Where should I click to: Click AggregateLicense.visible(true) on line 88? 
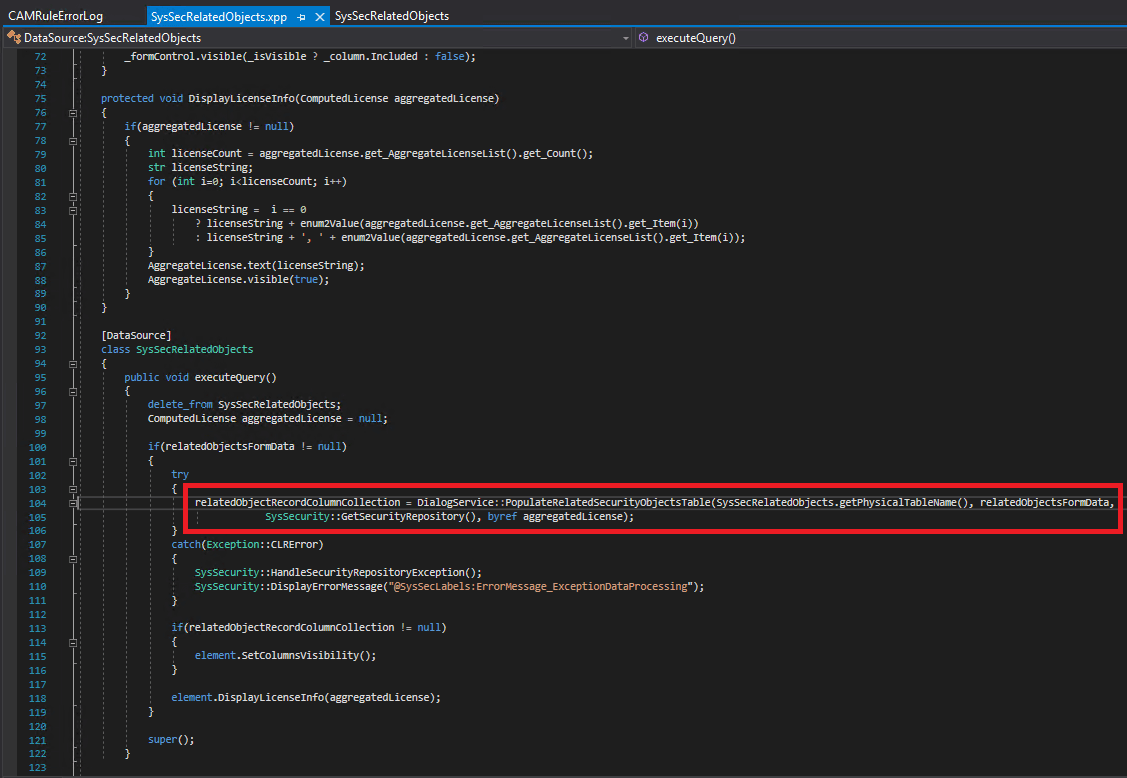click(239, 280)
